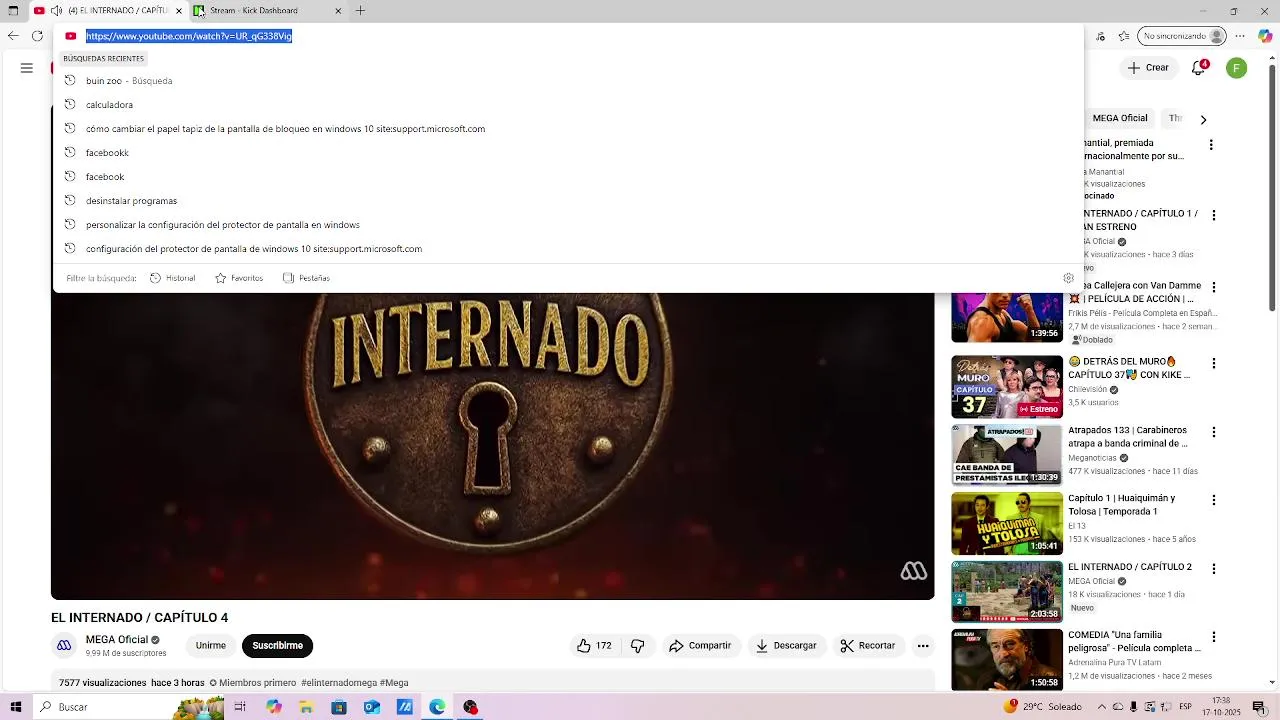Screen dimensions: 1280x720
Task: Open options for Atrapados 133 video
Action: tap(1214, 432)
